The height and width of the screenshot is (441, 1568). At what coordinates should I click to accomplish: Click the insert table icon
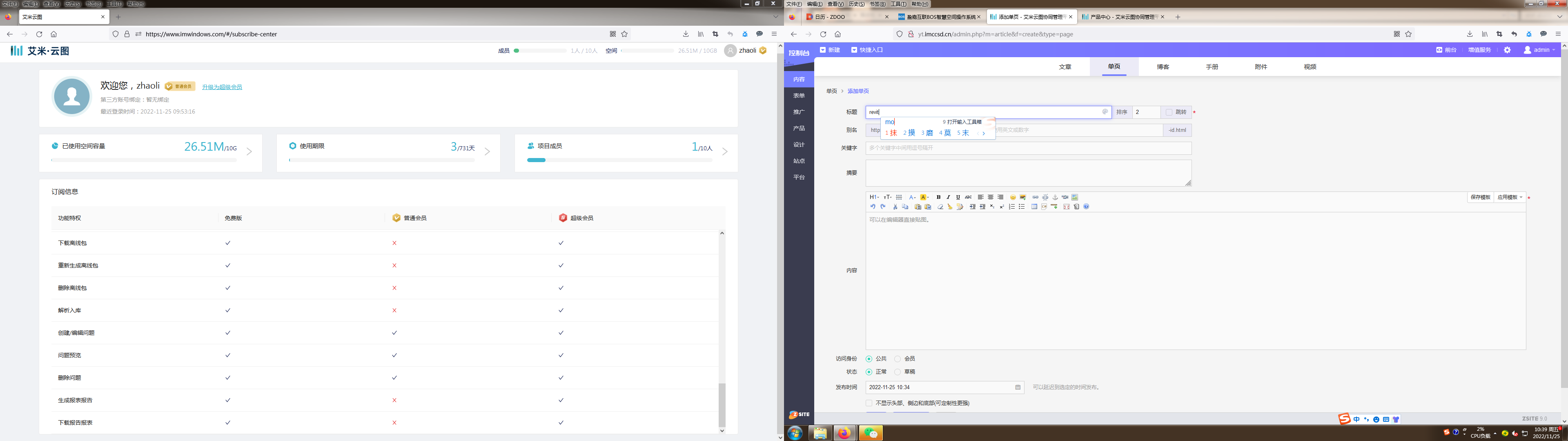point(1034,207)
